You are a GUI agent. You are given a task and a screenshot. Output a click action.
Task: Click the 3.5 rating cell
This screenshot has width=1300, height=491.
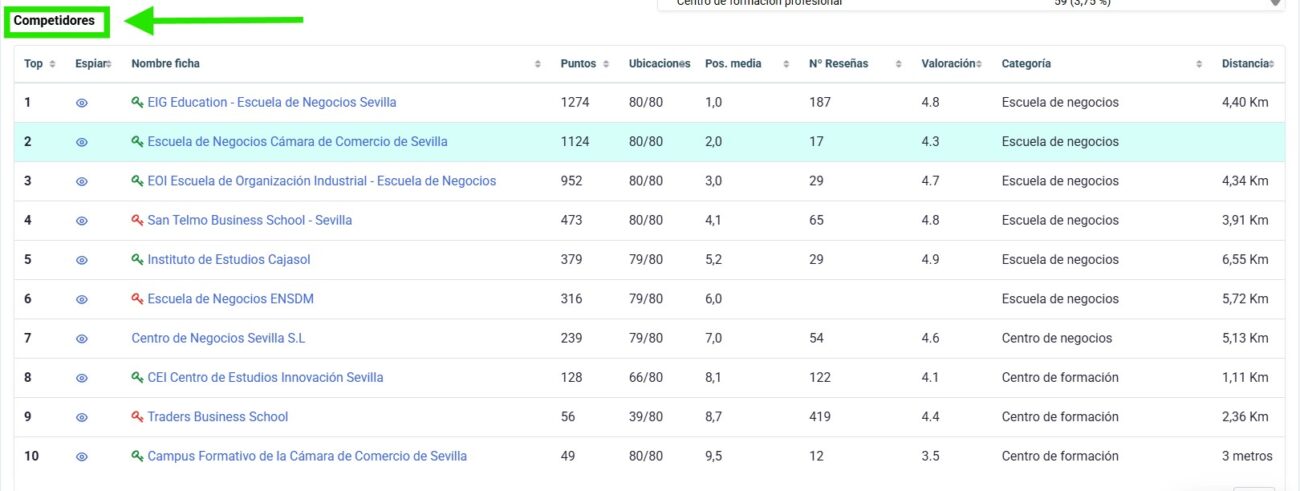(x=930, y=456)
